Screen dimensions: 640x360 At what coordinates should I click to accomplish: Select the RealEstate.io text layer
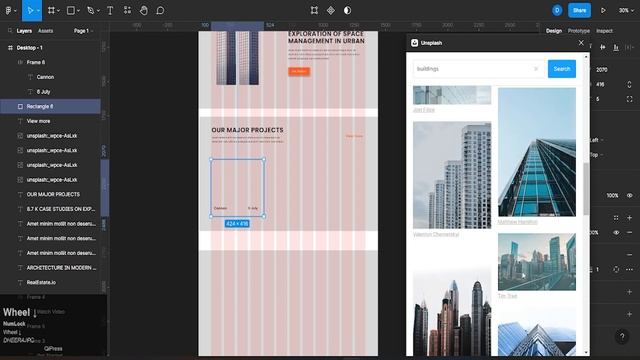pyautogui.click(x=50, y=282)
